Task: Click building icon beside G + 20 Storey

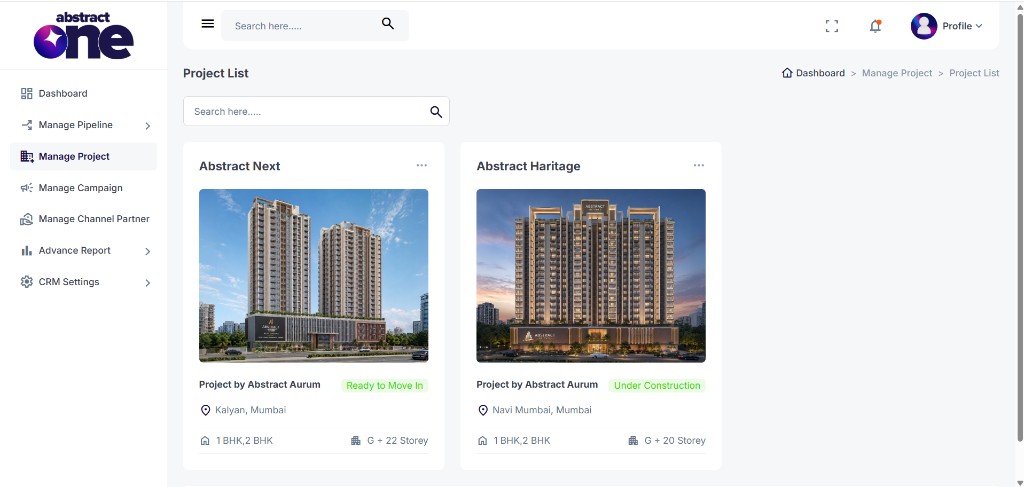Action: click(x=633, y=441)
